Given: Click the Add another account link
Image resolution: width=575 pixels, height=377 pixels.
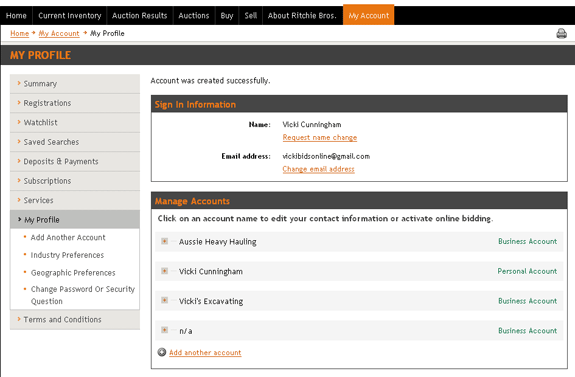Looking at the screenshot, I should tap(205, 352).
